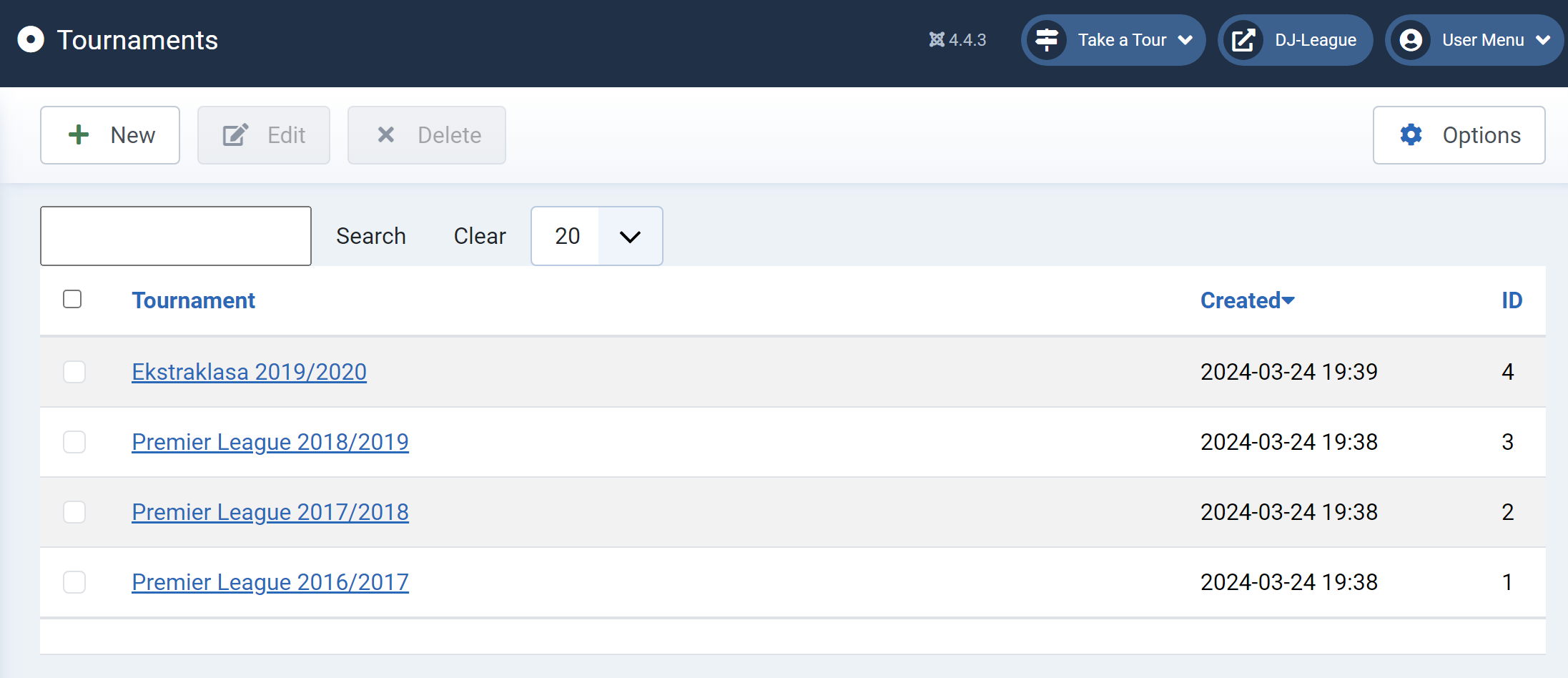Expand the User Menu dropdown chevron
This screenshot has width=1568, height=678.
point(1542,40)
